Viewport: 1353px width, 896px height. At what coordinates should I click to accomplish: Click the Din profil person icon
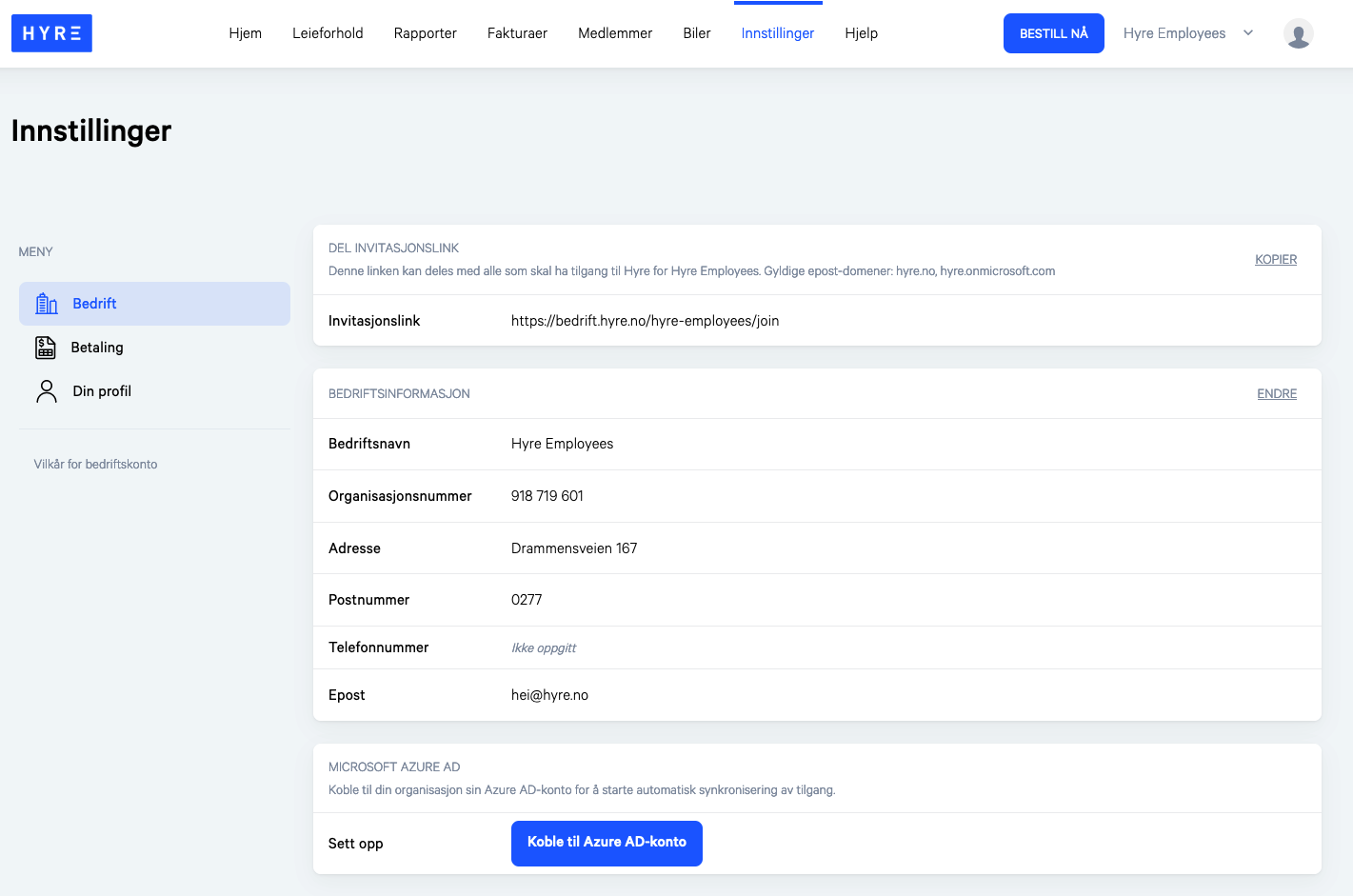[47, 391]
